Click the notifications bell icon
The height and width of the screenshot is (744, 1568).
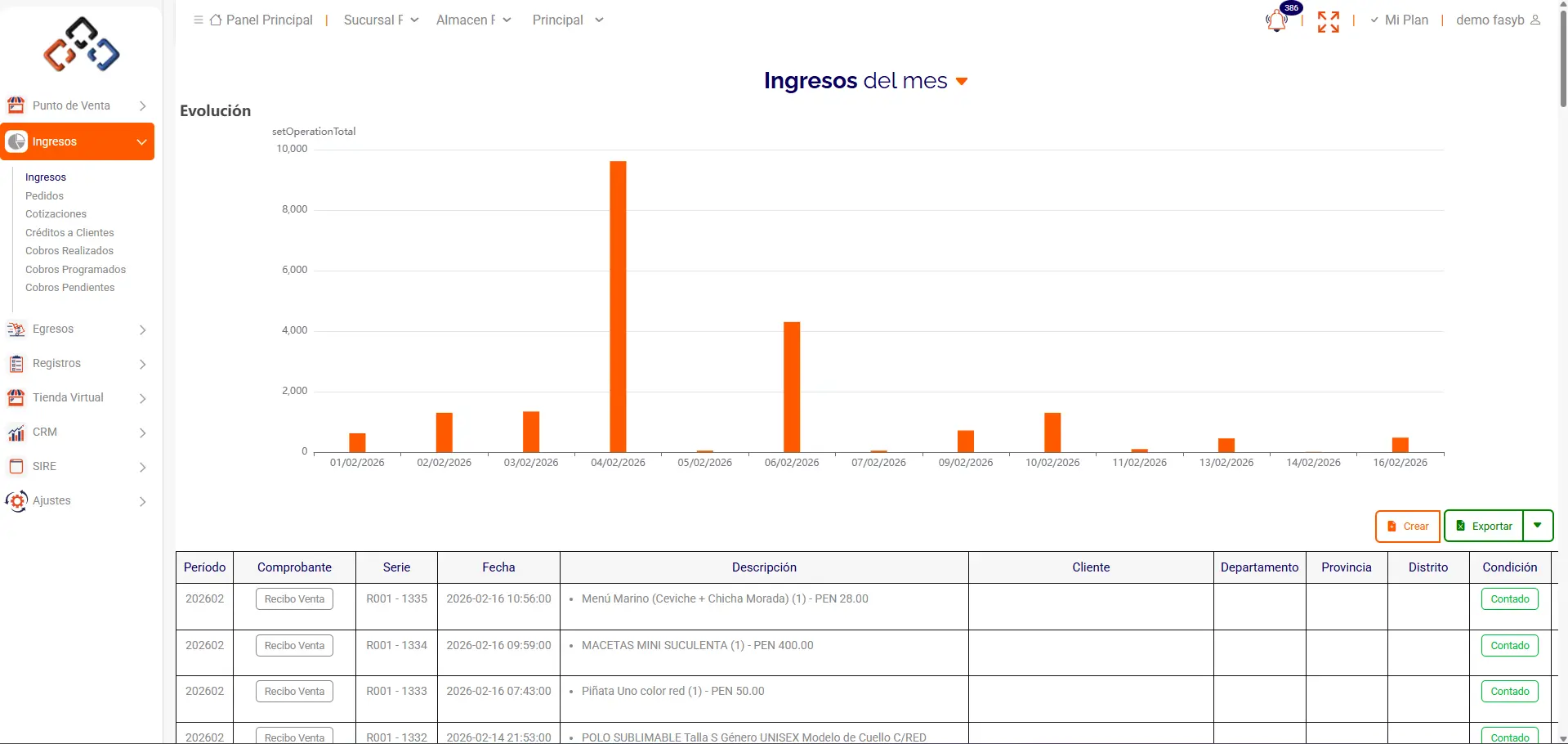click(1276, 21)
